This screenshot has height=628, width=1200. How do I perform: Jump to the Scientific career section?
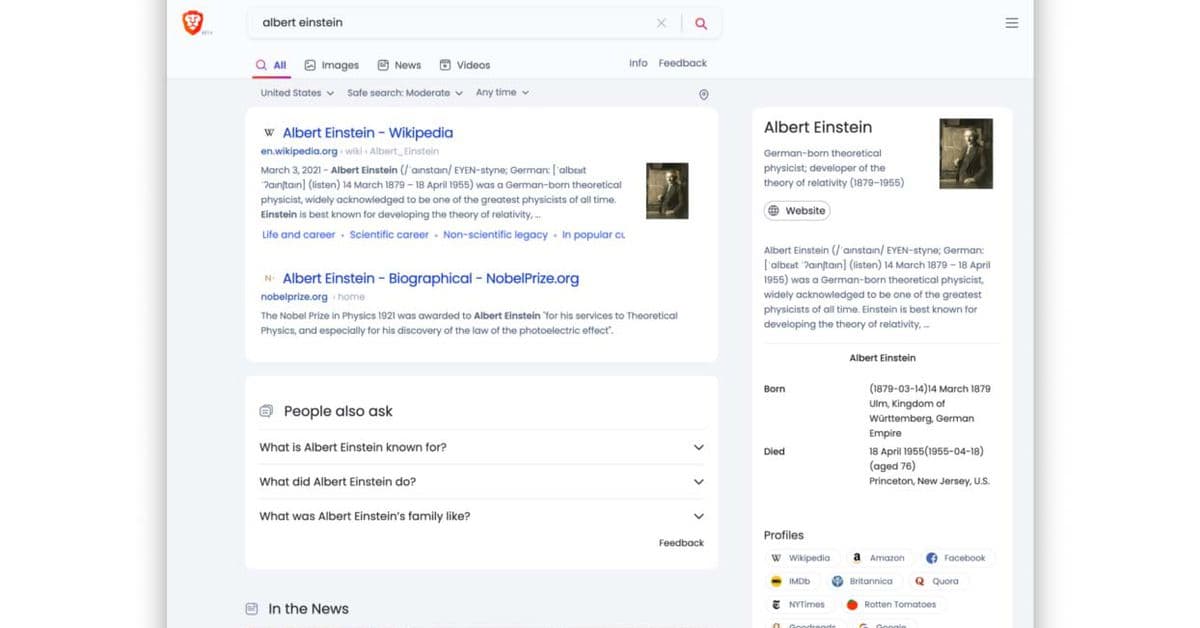click(x=389, y=235)
